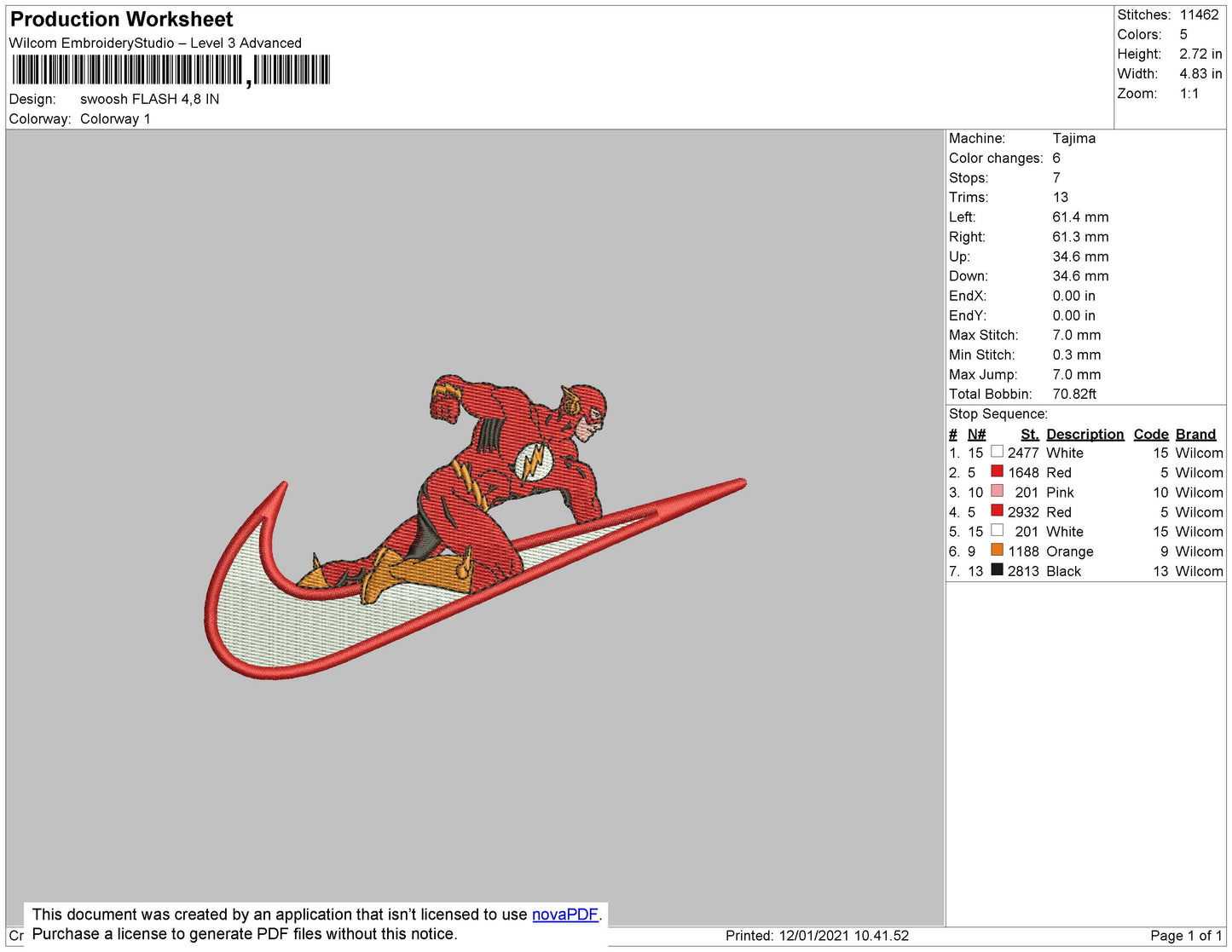Select the red swatch with 1648 stitches
The width and height of the screenshot is (1232, 952).
tap(997, 471)
